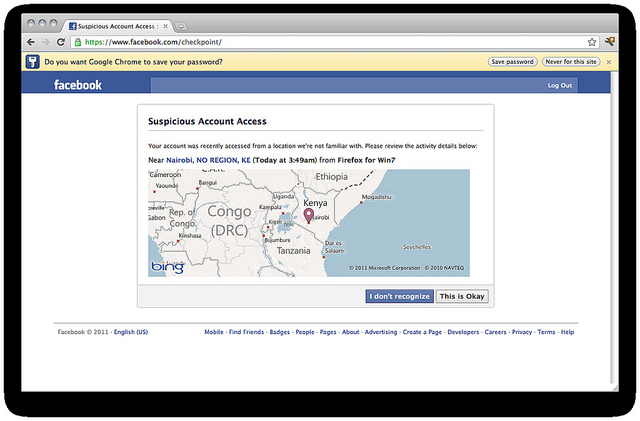Click the Suspicious Account Access heading
Image resolution: width=640 pixels, height=421 pixels.
point(207,121)
